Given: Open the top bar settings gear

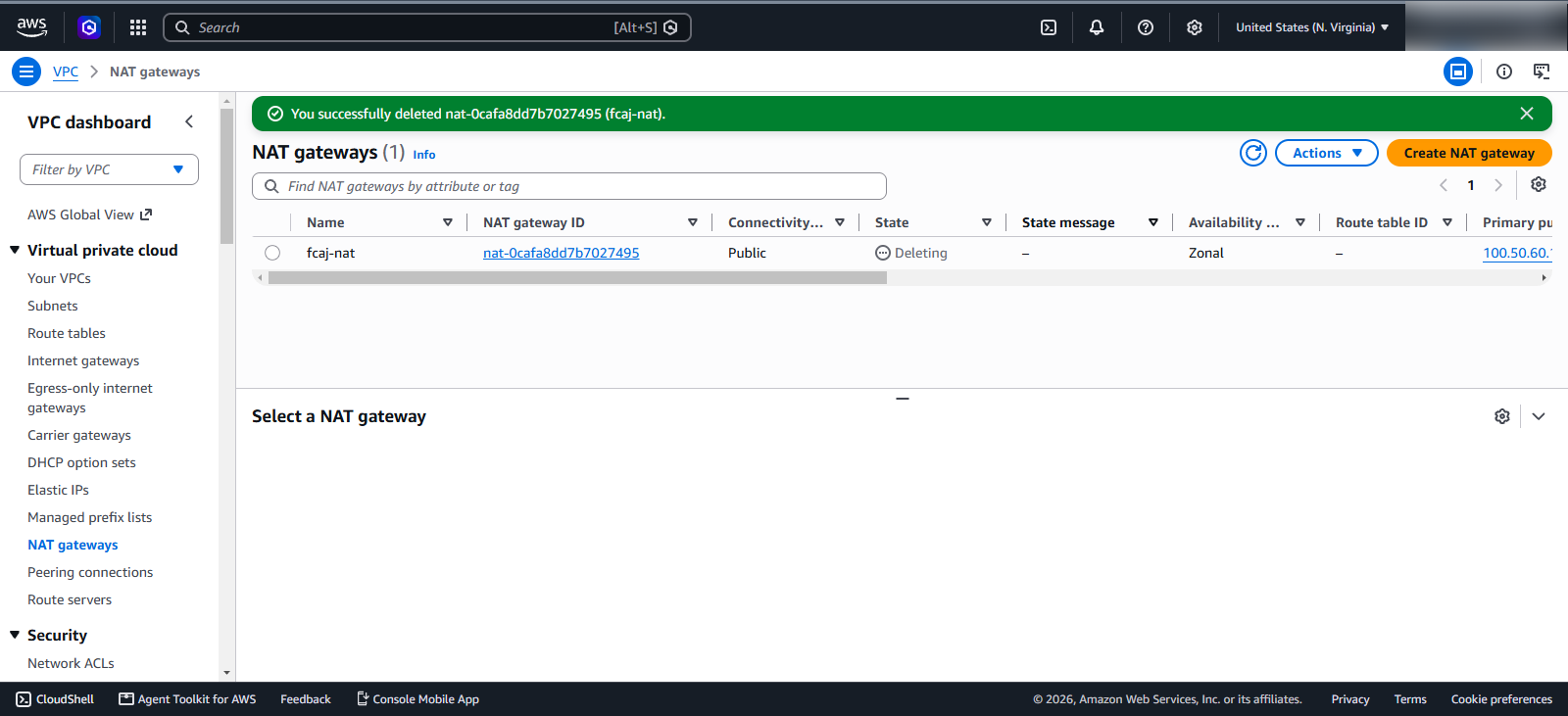Looking at the screenshot, I should point(1195,27).
